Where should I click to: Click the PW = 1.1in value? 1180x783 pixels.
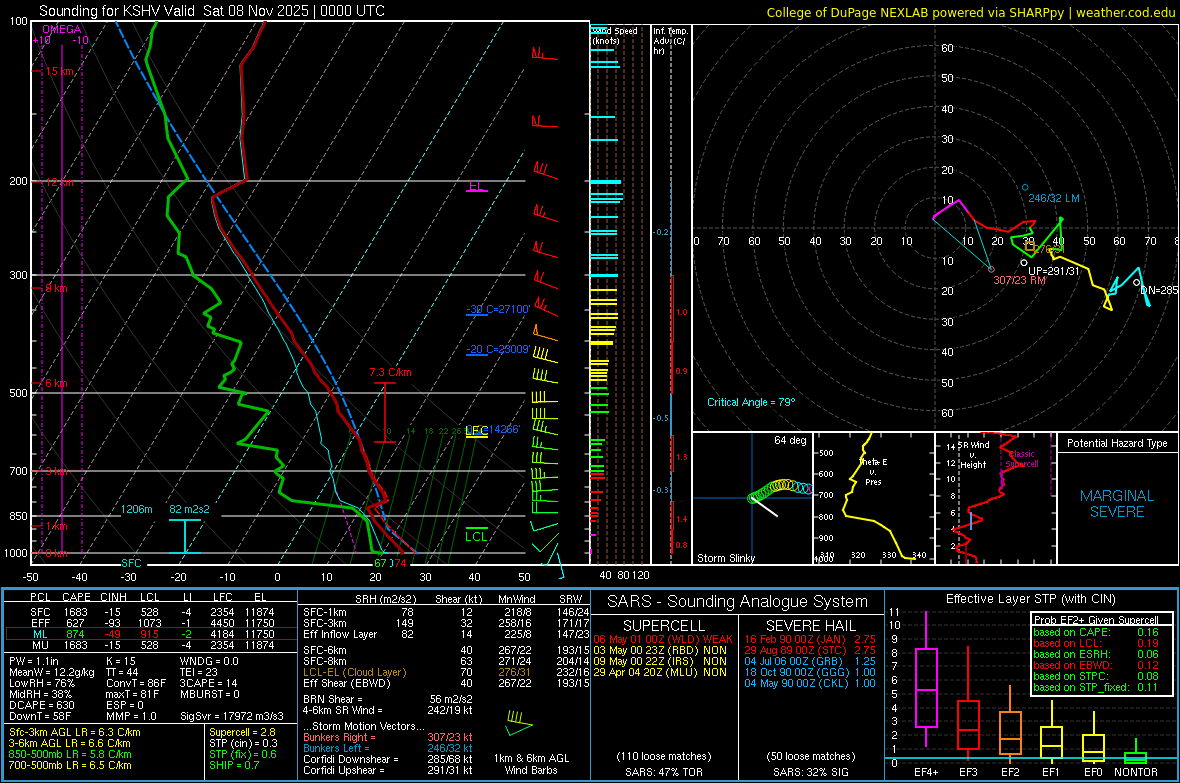(33, 661)
